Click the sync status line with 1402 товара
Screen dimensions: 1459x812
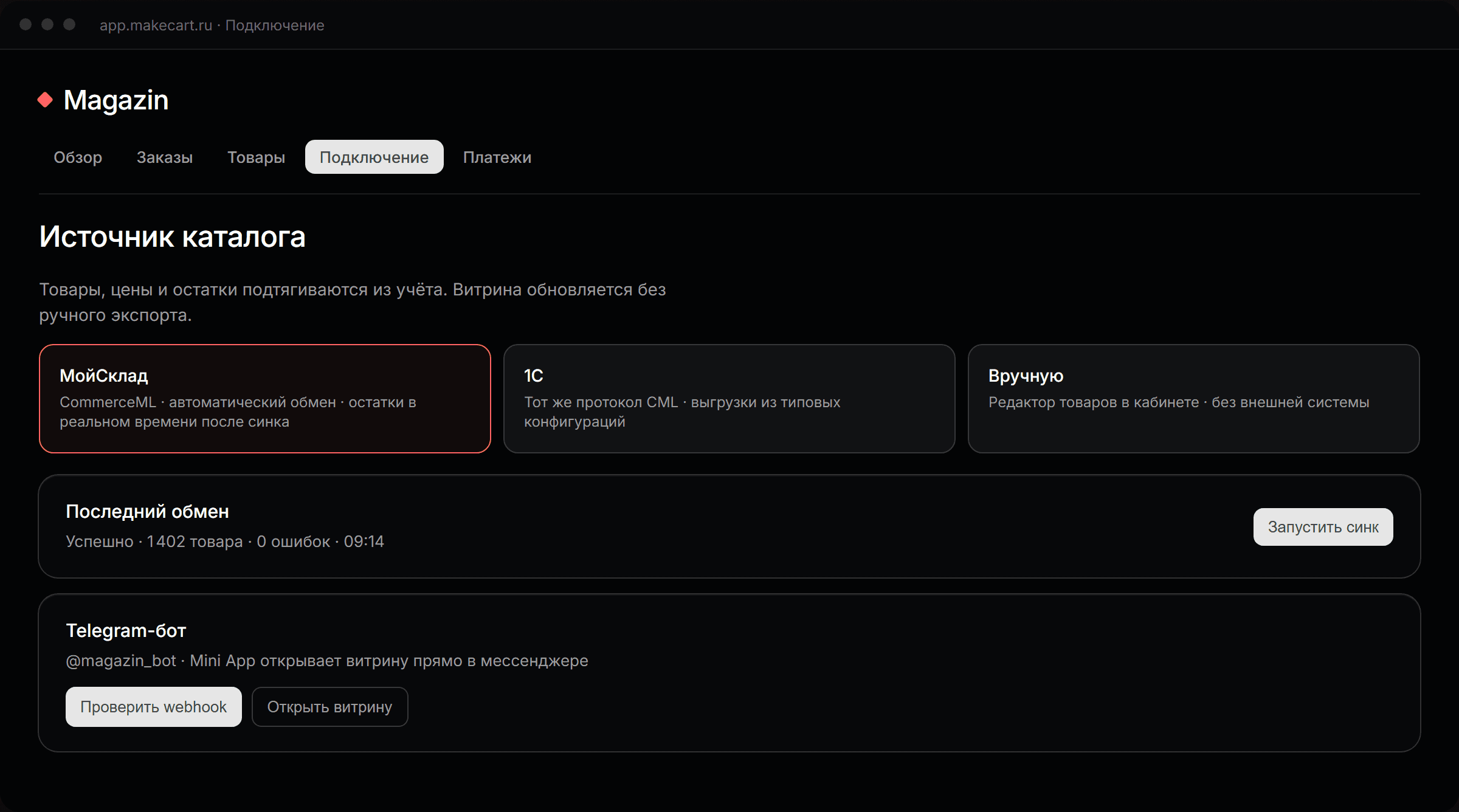(225, 542)
